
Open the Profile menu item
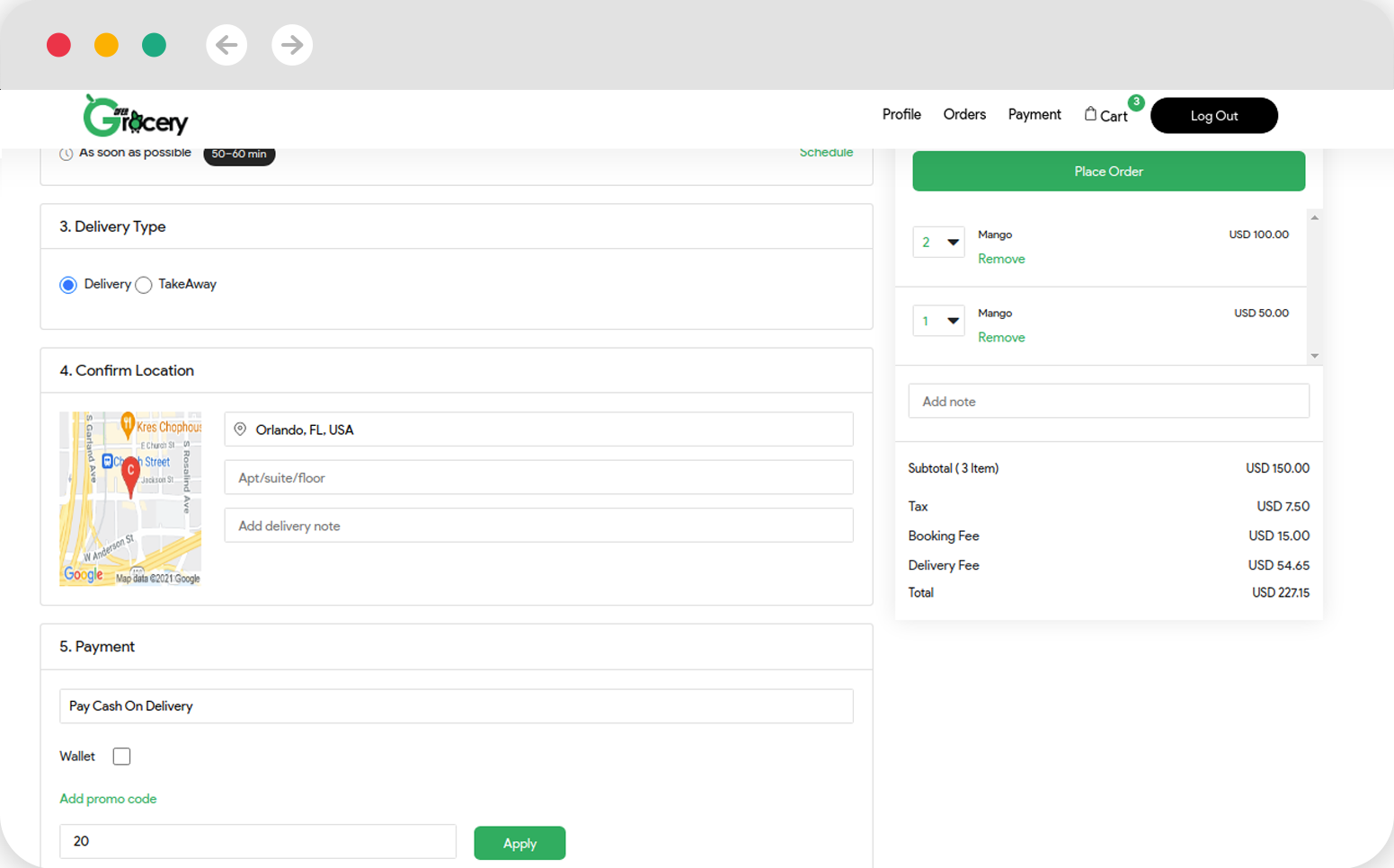point(901,114)
